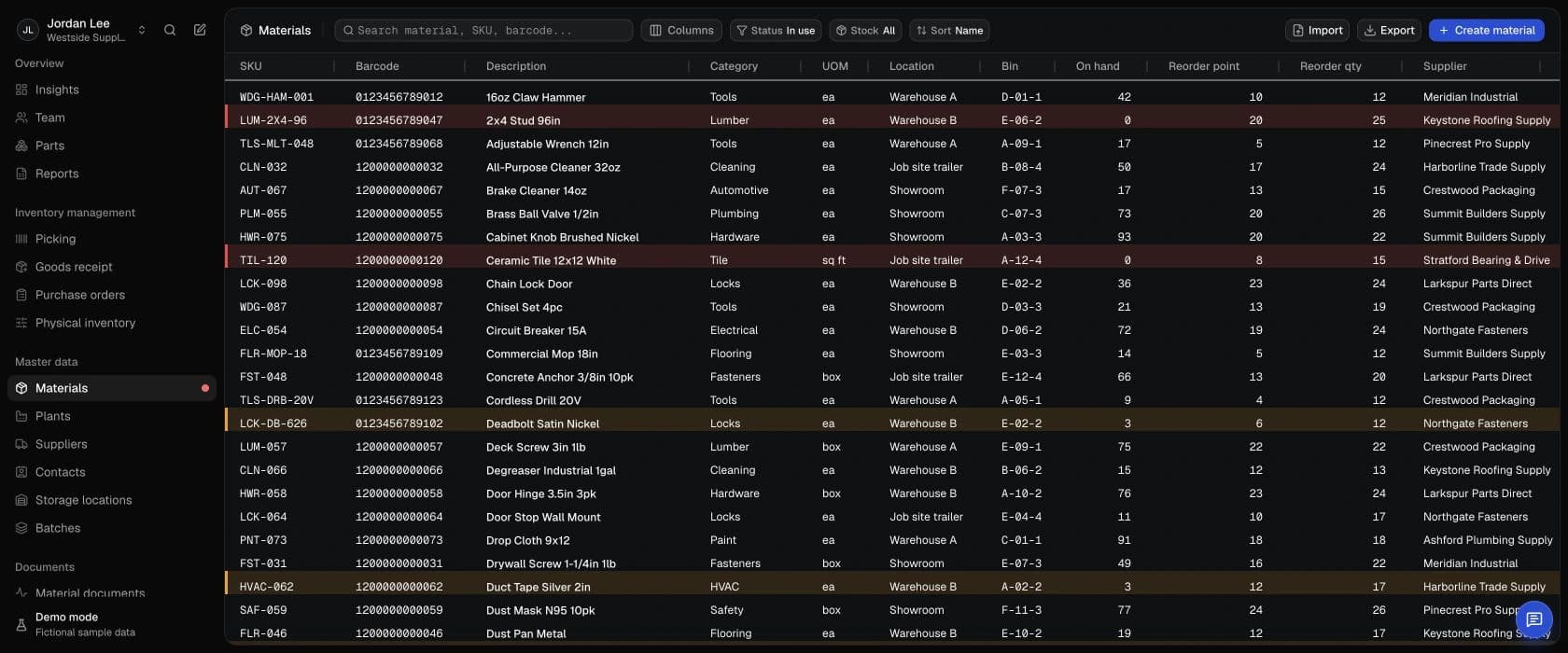The height and width of the screenshot is (653, 1568).
Task: Click the Materials cube icon in sidebar
Action: [21, 388]
